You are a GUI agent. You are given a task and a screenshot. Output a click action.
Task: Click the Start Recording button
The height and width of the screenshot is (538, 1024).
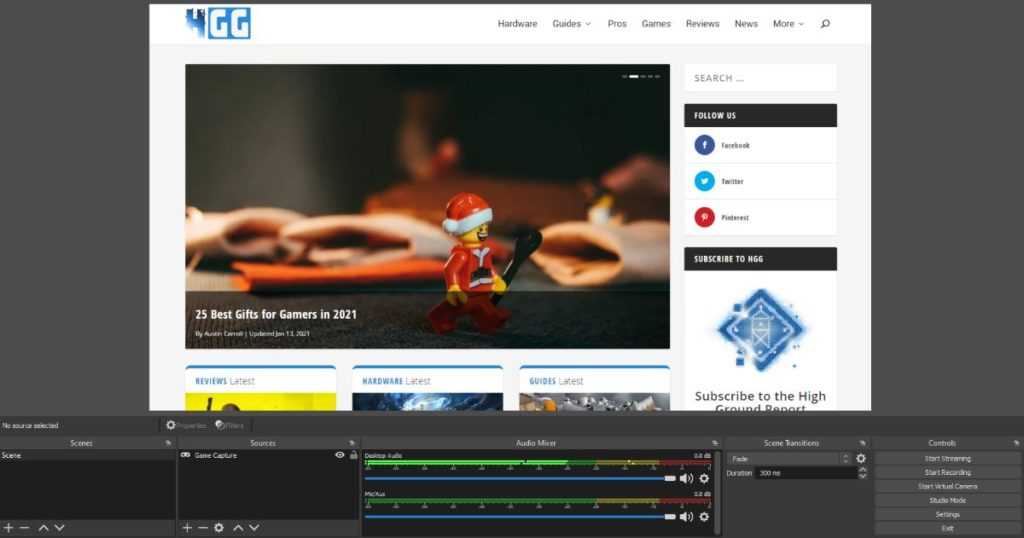pos(947,472)
